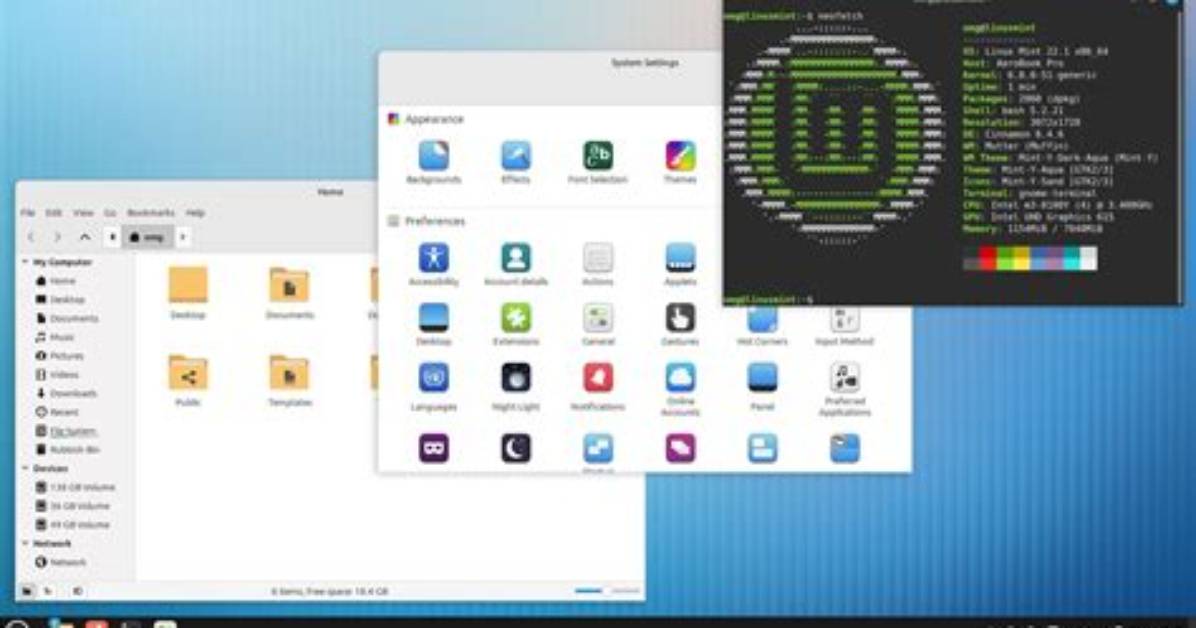The height and width of the screenshot is (628, 1196).
Task: Open the View menu in file manager
Action: [83, 213]
